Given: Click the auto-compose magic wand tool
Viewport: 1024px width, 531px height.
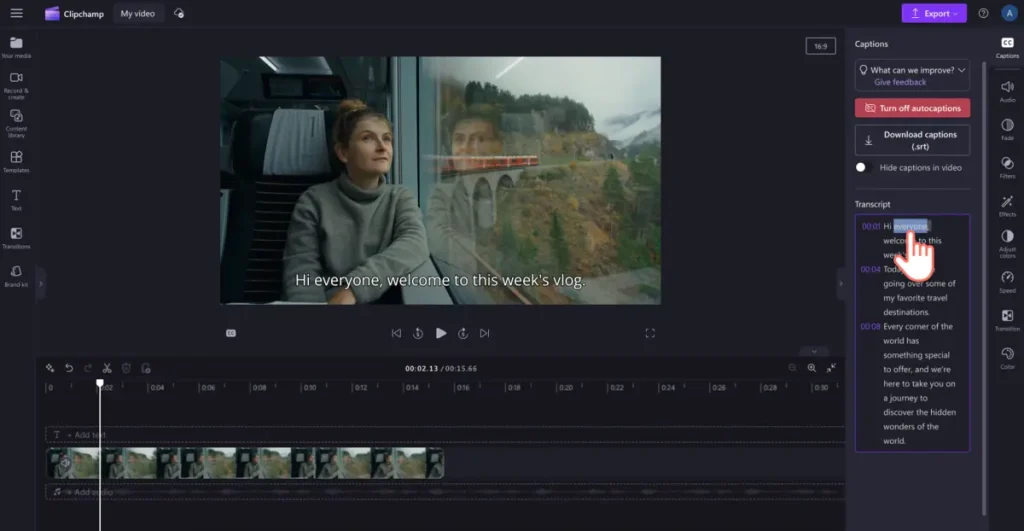Looking at the screenshot, I should coord(50,368).
